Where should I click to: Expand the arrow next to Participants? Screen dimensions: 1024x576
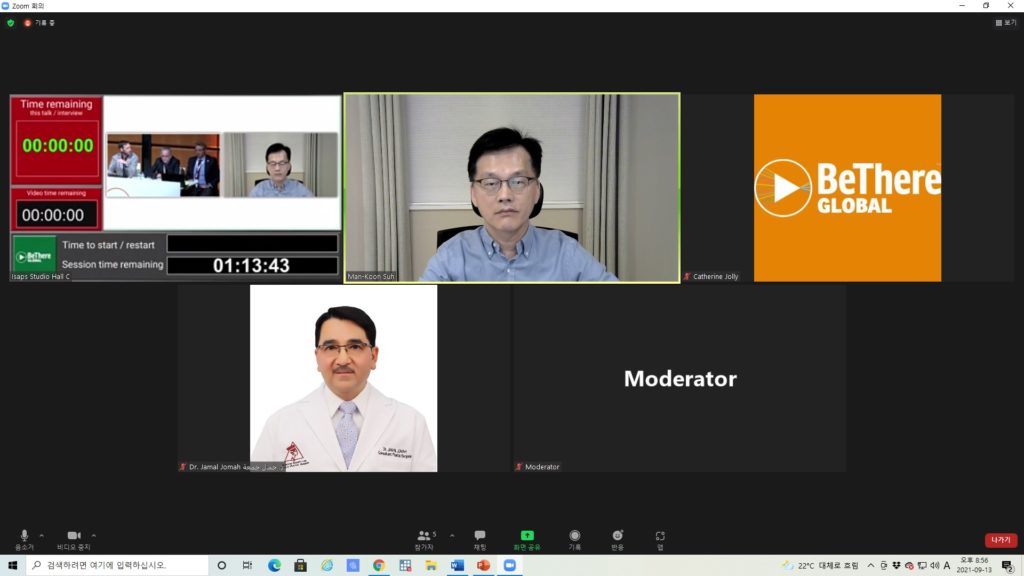452,535
